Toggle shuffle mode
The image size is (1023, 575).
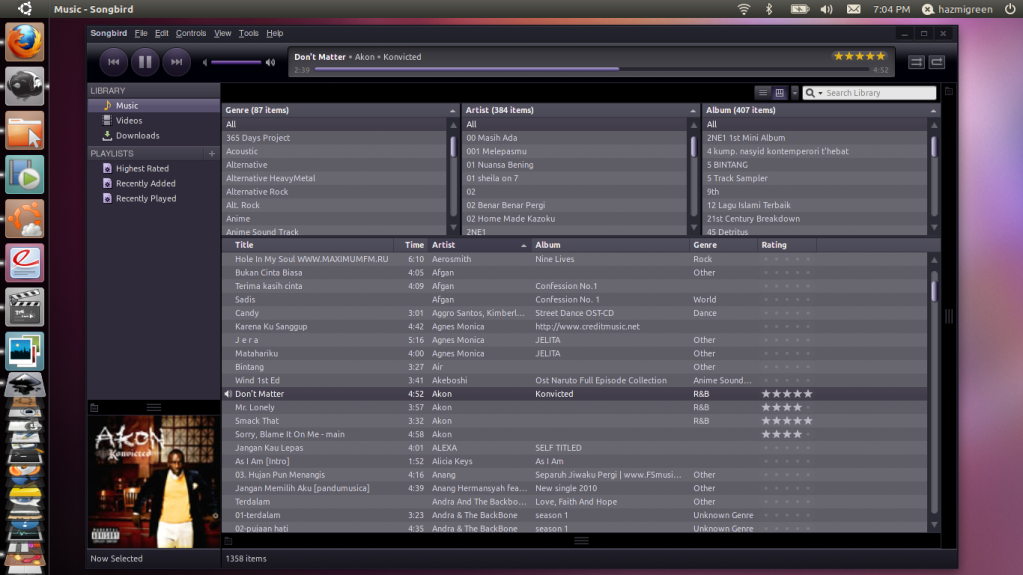tap(917, 62)
